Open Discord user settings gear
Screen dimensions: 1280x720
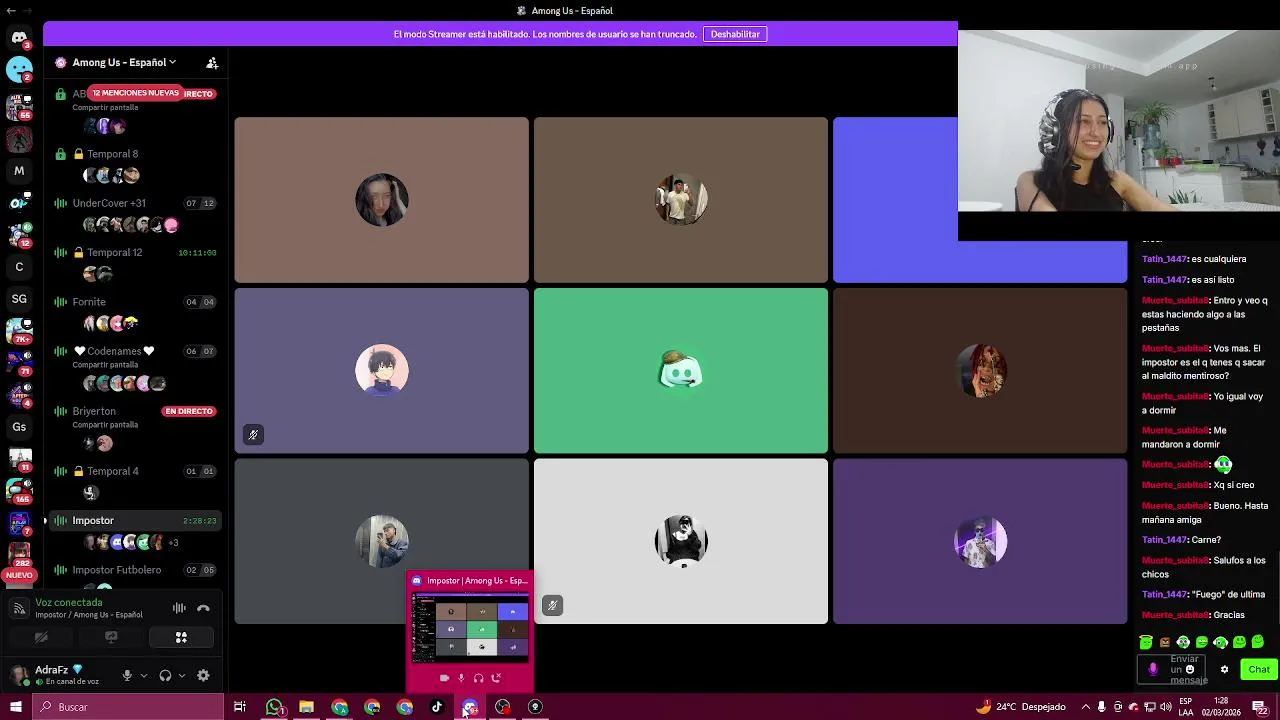pos(203,675)
